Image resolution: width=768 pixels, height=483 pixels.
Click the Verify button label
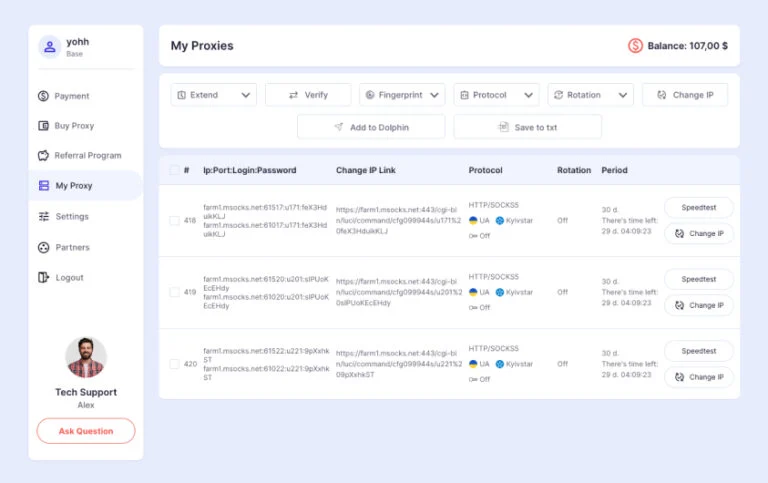tap(316, 95)
